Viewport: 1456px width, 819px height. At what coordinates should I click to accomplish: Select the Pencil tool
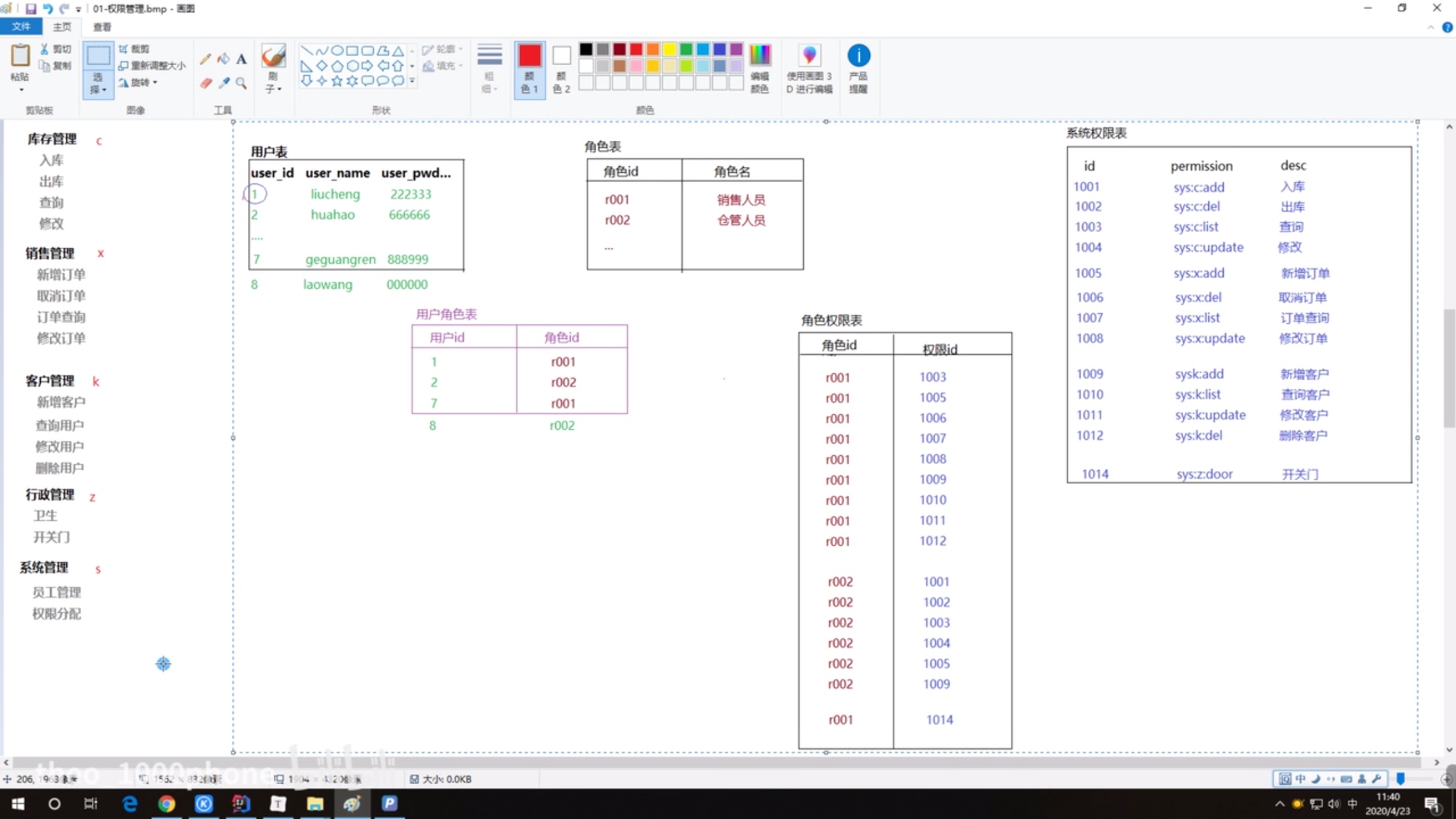205,59
